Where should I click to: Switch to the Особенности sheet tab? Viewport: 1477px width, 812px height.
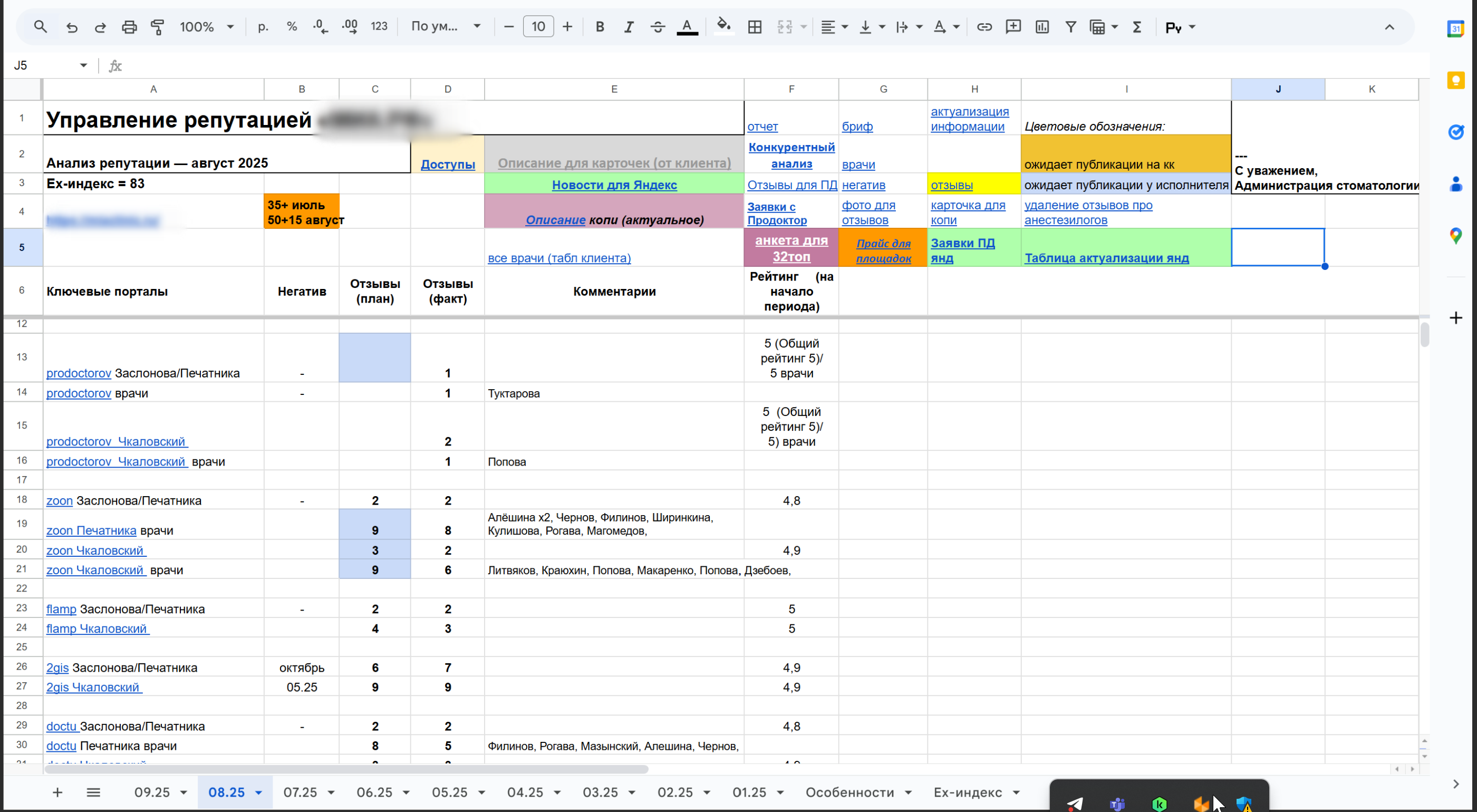coord(849,792)
